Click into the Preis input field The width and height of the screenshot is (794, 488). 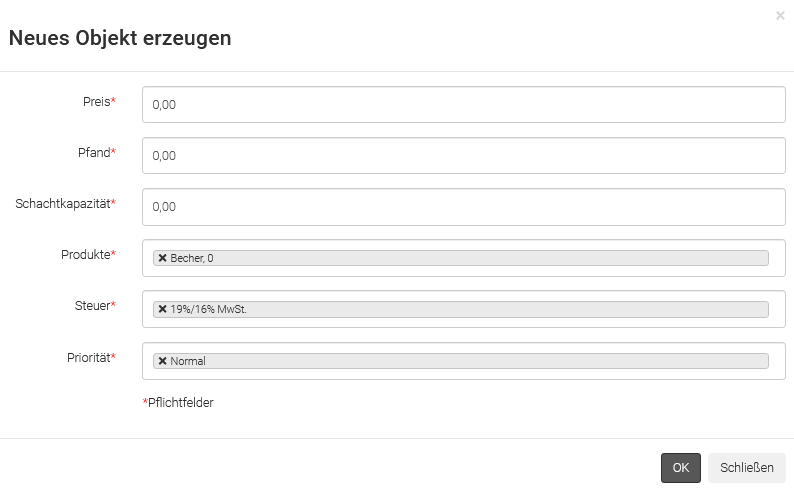pos(463,104)
